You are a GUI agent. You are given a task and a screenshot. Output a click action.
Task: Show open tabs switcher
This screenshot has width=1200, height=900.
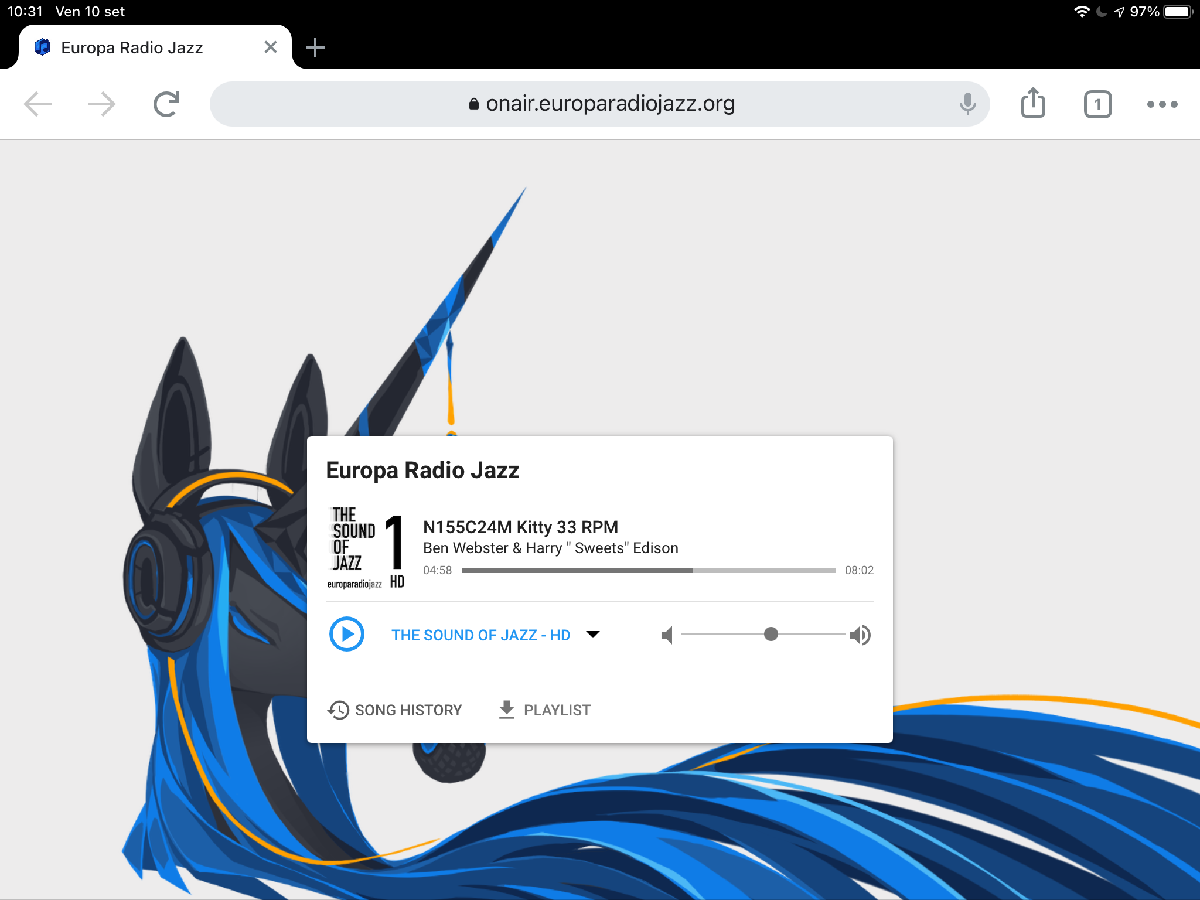coord(1097,104)
